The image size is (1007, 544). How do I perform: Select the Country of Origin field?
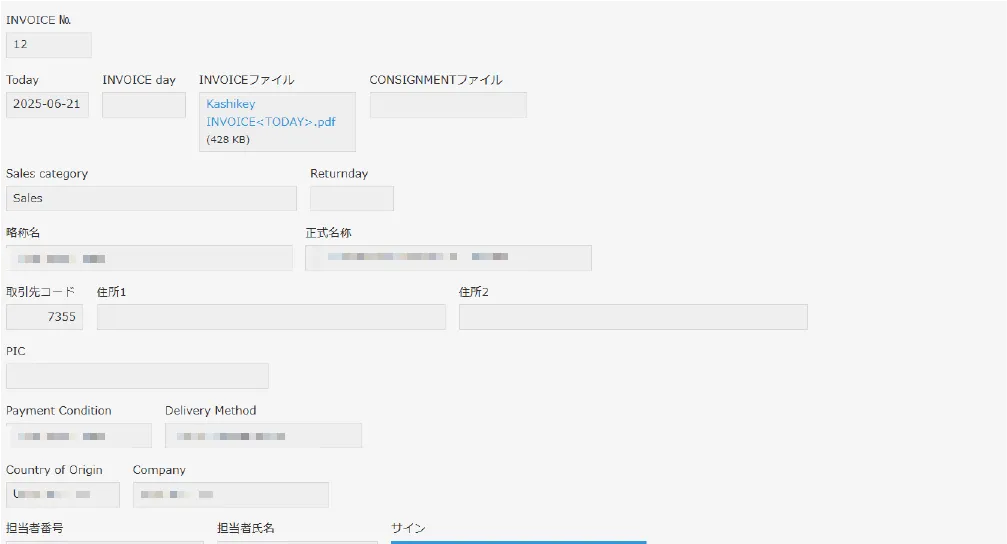tap(62, 495)
